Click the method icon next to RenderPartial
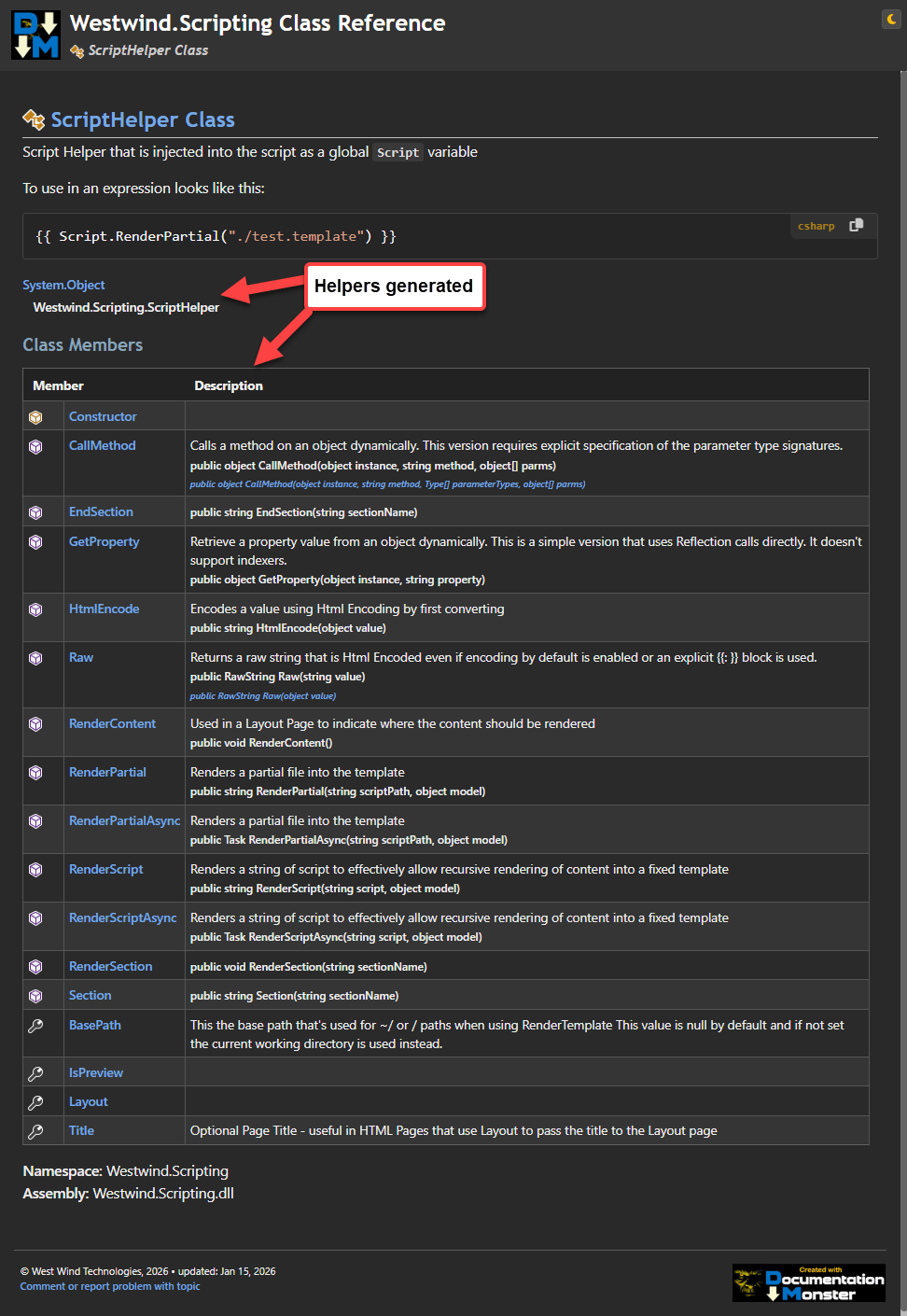This screenshot has width=907, height=1316. (x=35, y=773)
